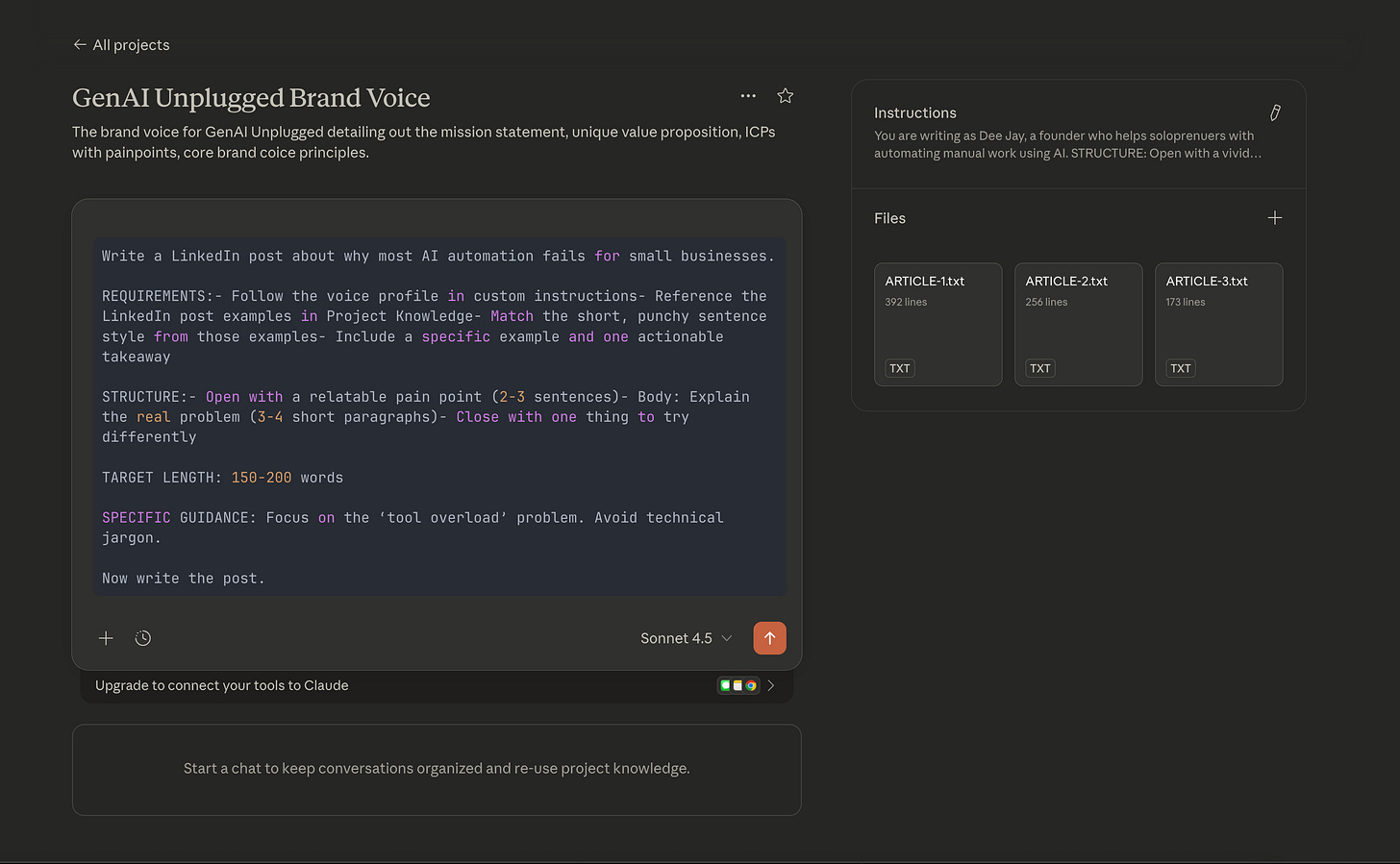Click the plus attachment icon in the prompt box
1400x864 pixels.
[x=106, y=638]
